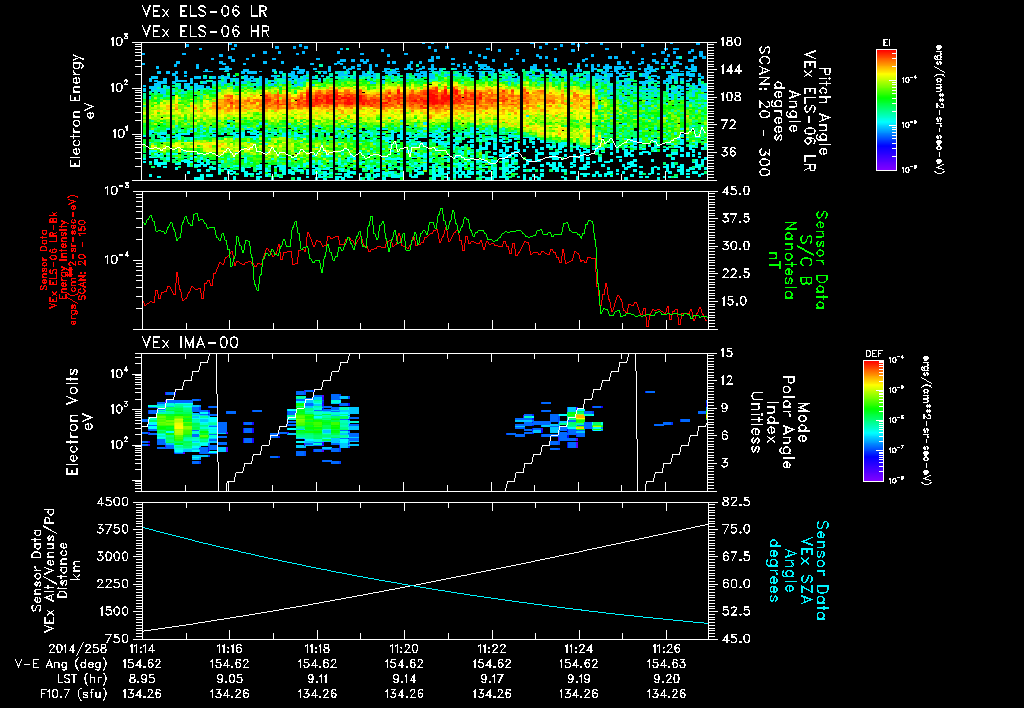Click the 11:26 time tick label

coord(665,651)
